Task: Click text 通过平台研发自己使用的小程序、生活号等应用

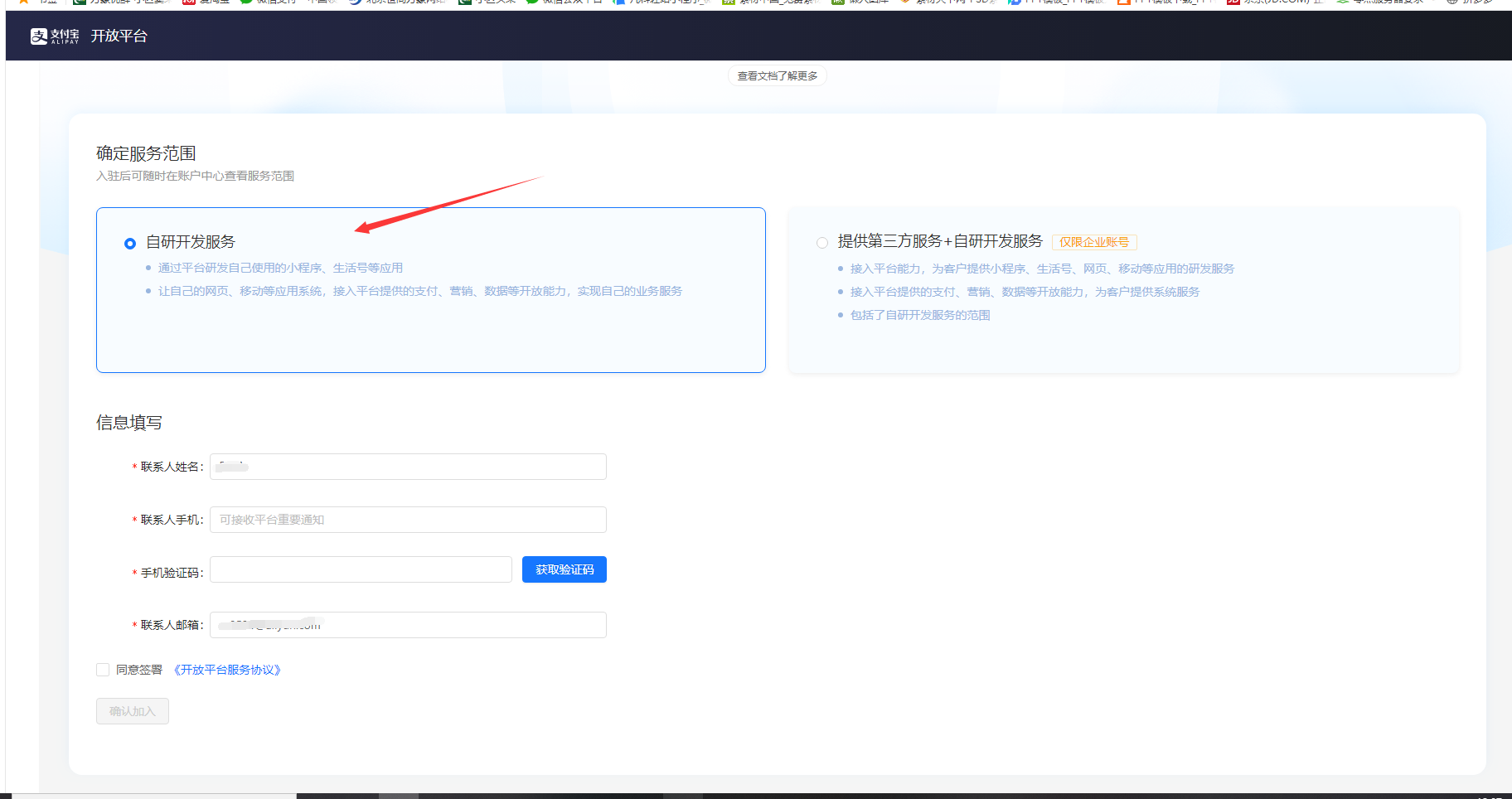Action: tap(280, 268)
